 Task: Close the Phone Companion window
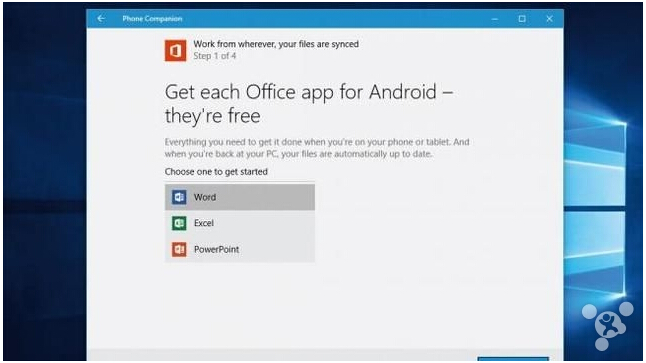(549, 19)
